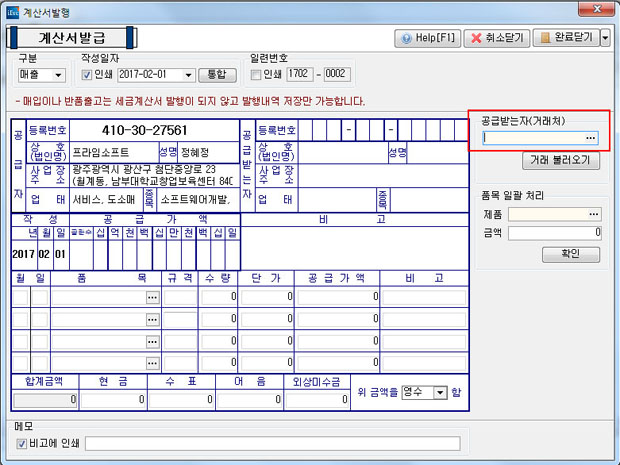The width and height of the screenshot is (620, 465).
Task: Expand the 2017-02-01 date picker dropdown
Action: click(x=188, y=75)
